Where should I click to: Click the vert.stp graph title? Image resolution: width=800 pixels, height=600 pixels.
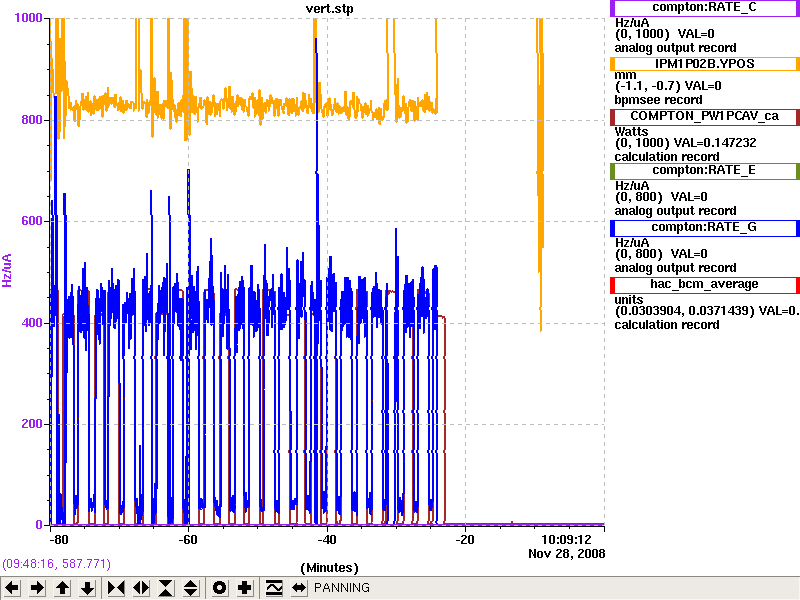click(329, 9)
